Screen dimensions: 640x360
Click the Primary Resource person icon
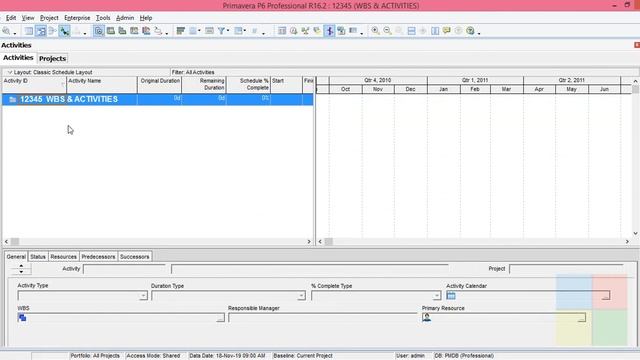tap(427, 317)
